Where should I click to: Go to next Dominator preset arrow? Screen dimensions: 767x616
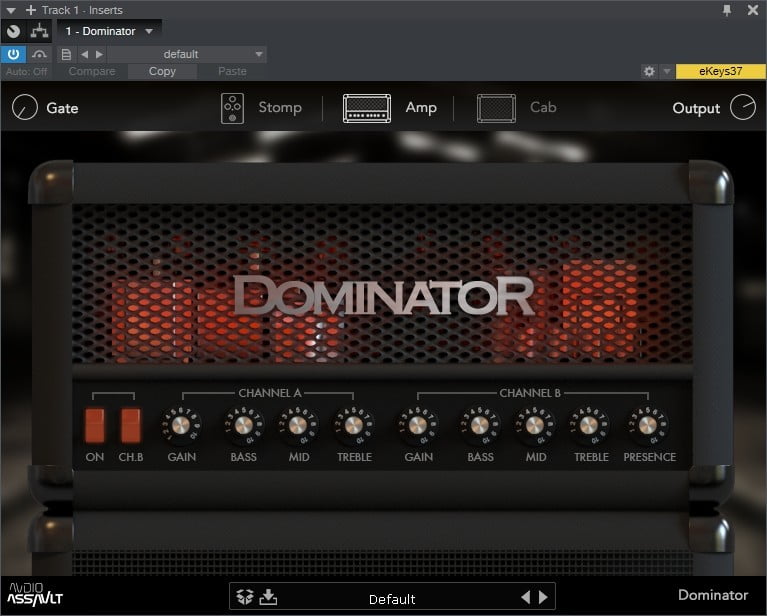(x=543, y=597)
